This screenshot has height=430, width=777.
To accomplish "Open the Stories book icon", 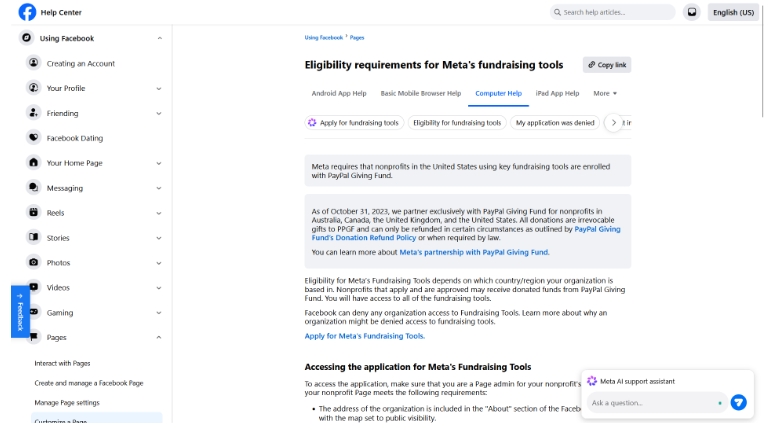I will 33,237.
